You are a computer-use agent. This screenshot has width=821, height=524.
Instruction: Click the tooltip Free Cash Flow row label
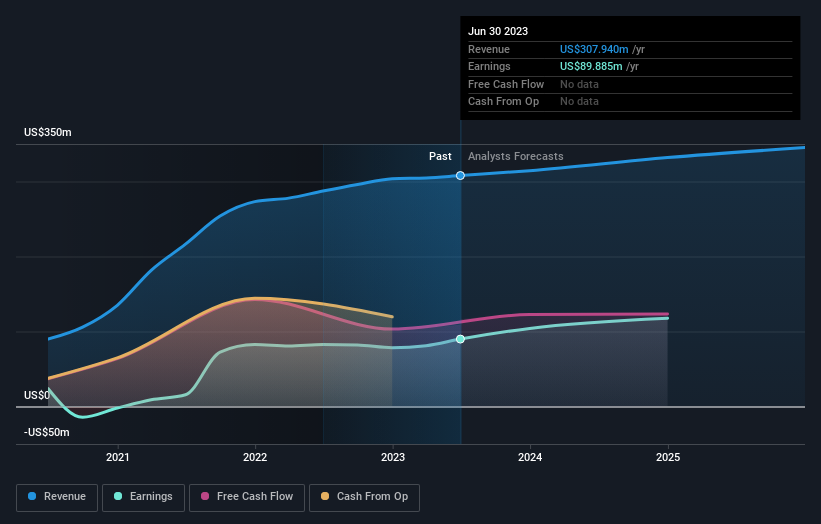[506, 84]
